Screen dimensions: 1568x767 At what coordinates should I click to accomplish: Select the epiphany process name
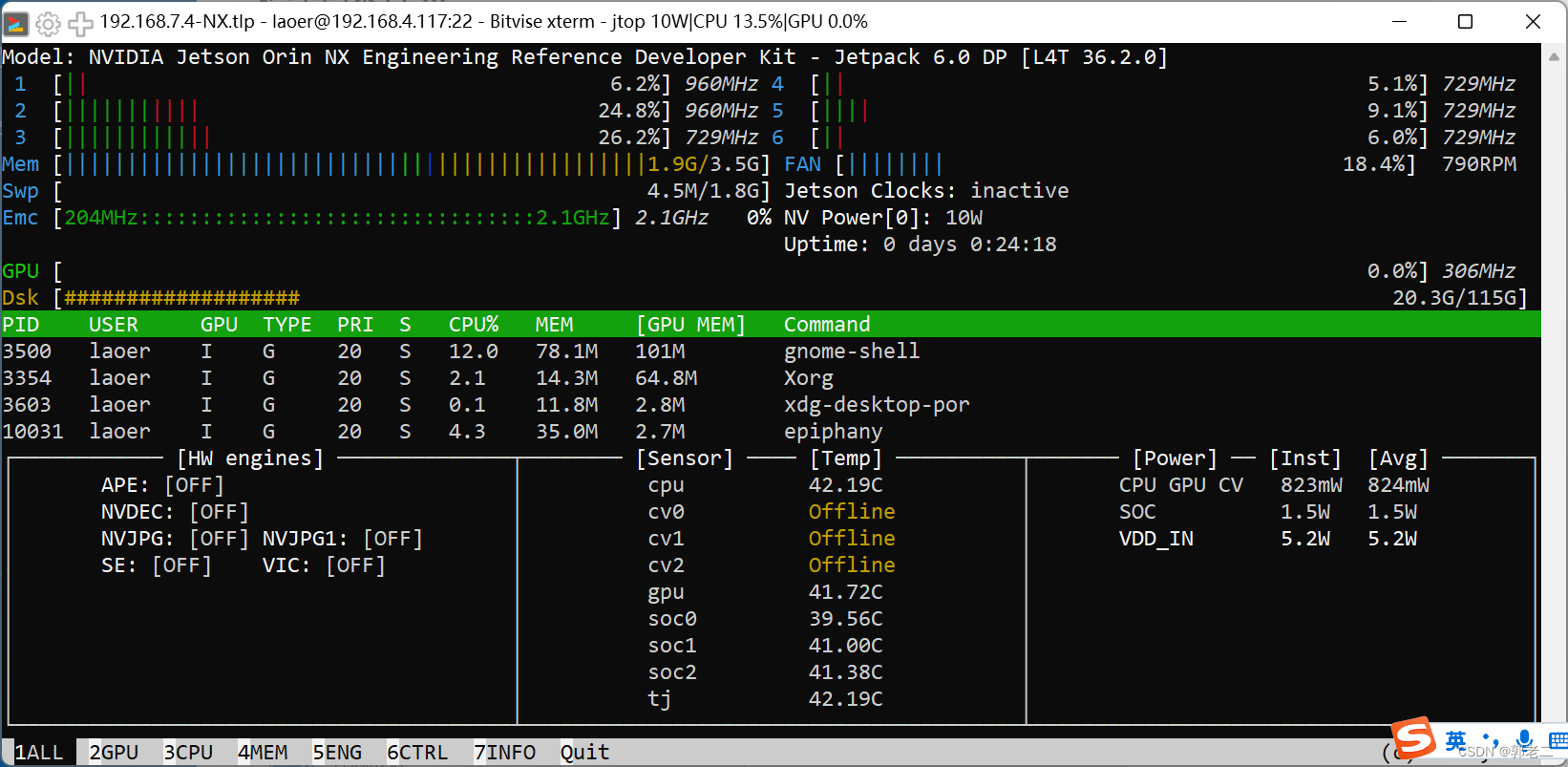834,432
